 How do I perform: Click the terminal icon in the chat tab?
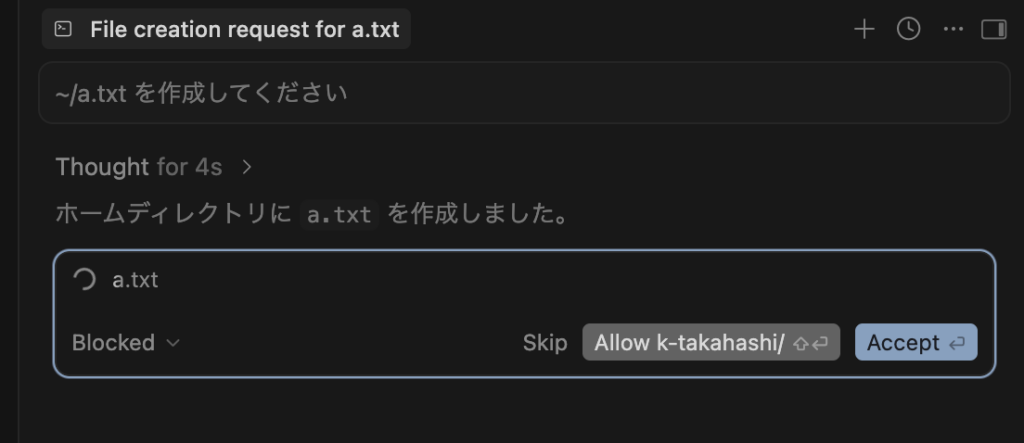(x=63, y=29)
